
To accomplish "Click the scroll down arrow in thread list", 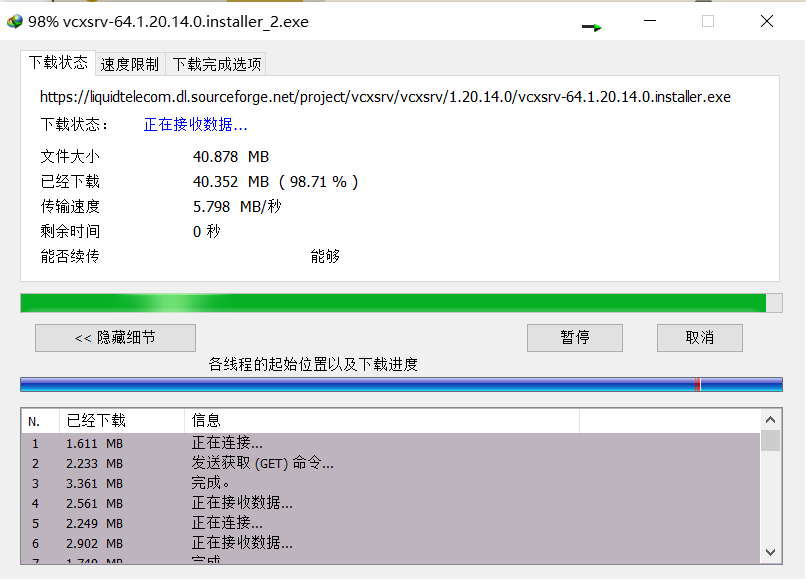I will coord(770,552).
